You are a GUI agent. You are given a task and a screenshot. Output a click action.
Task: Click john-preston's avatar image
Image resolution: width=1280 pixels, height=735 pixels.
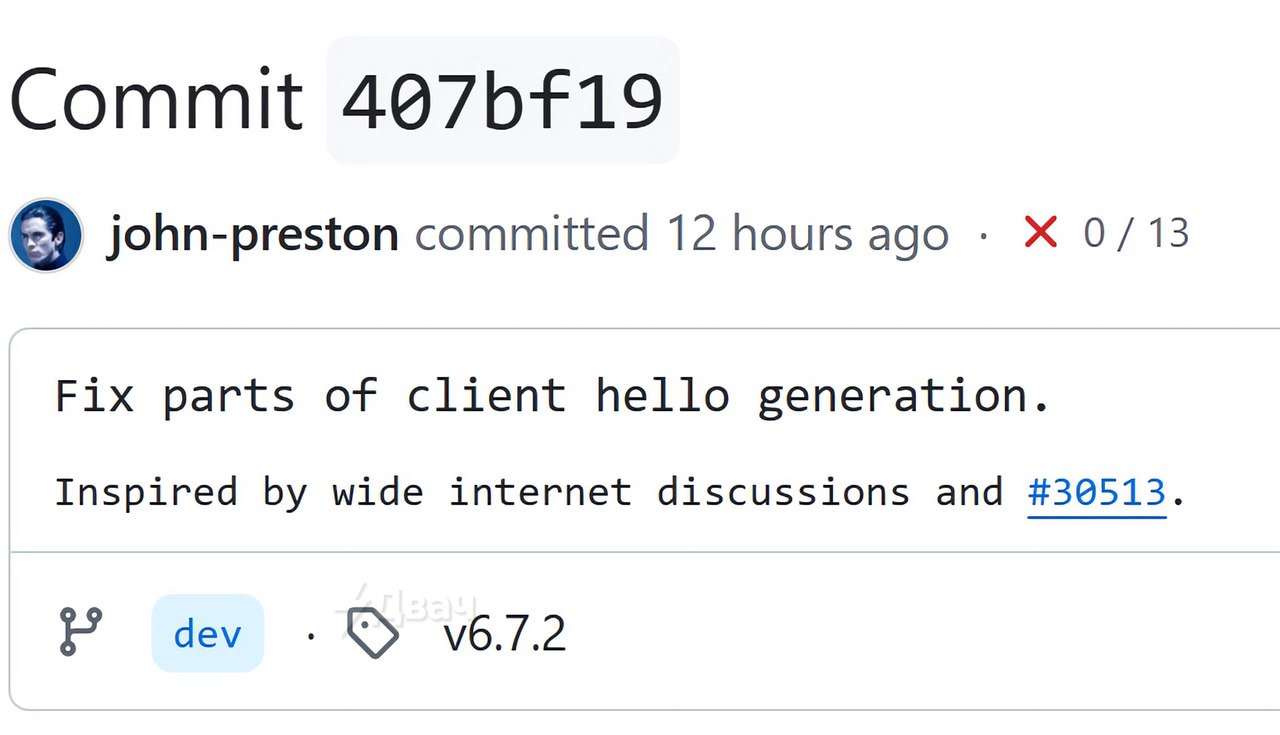coord(46,235)
